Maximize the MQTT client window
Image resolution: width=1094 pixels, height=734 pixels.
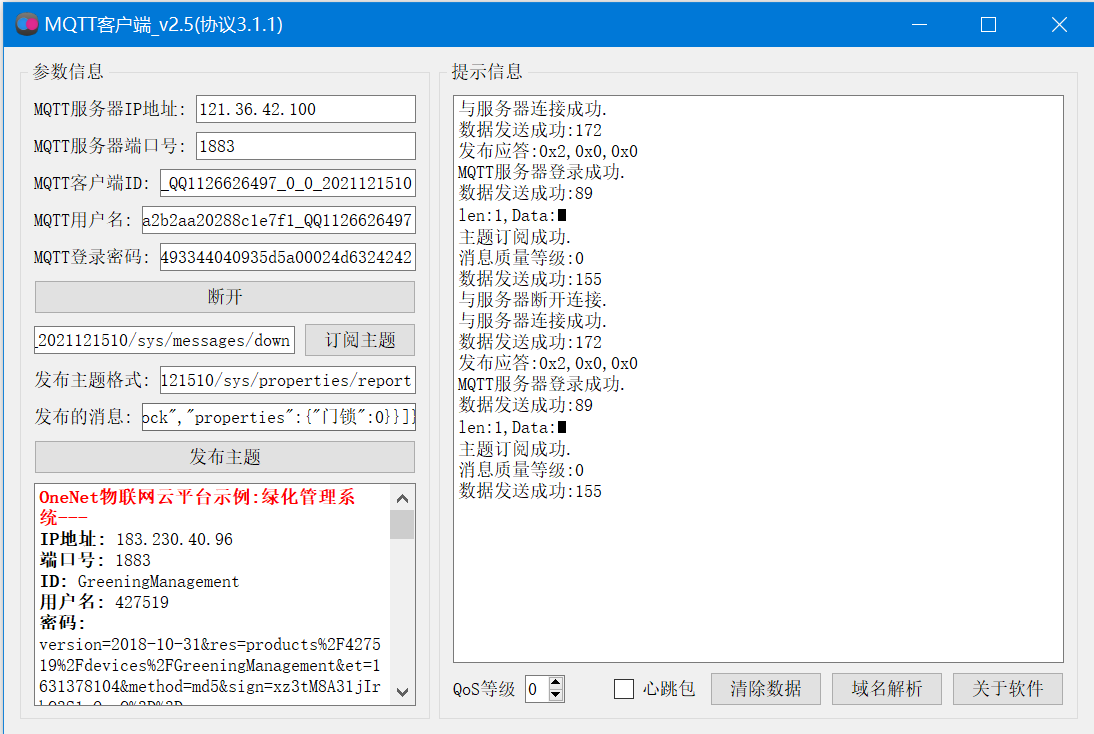(988, 24)
